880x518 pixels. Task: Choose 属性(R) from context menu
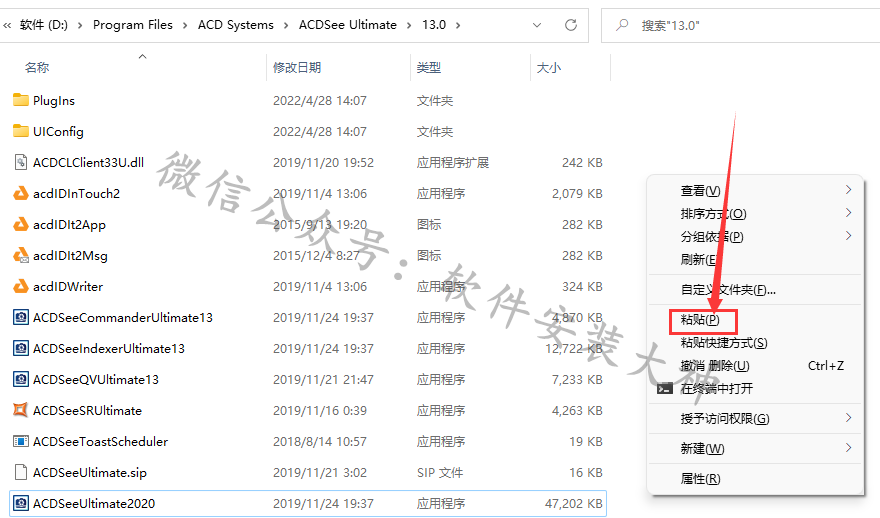pyautogui.click(x=700, y=479)
